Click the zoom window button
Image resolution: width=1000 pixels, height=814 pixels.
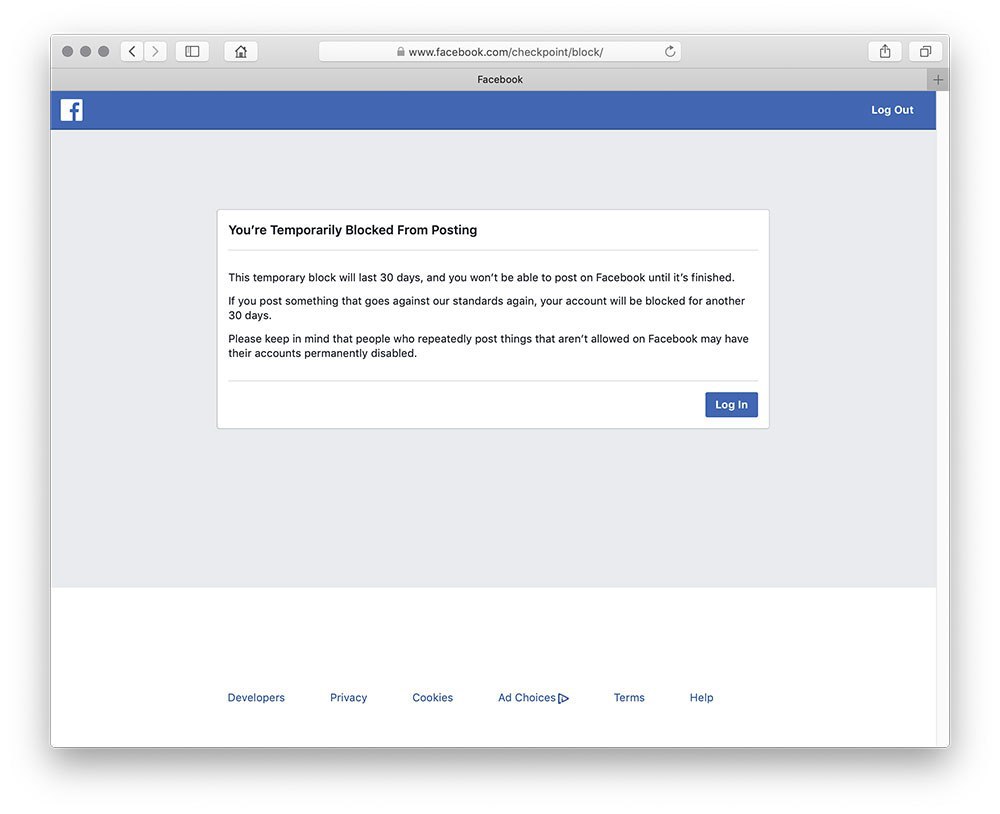(103, 52)
